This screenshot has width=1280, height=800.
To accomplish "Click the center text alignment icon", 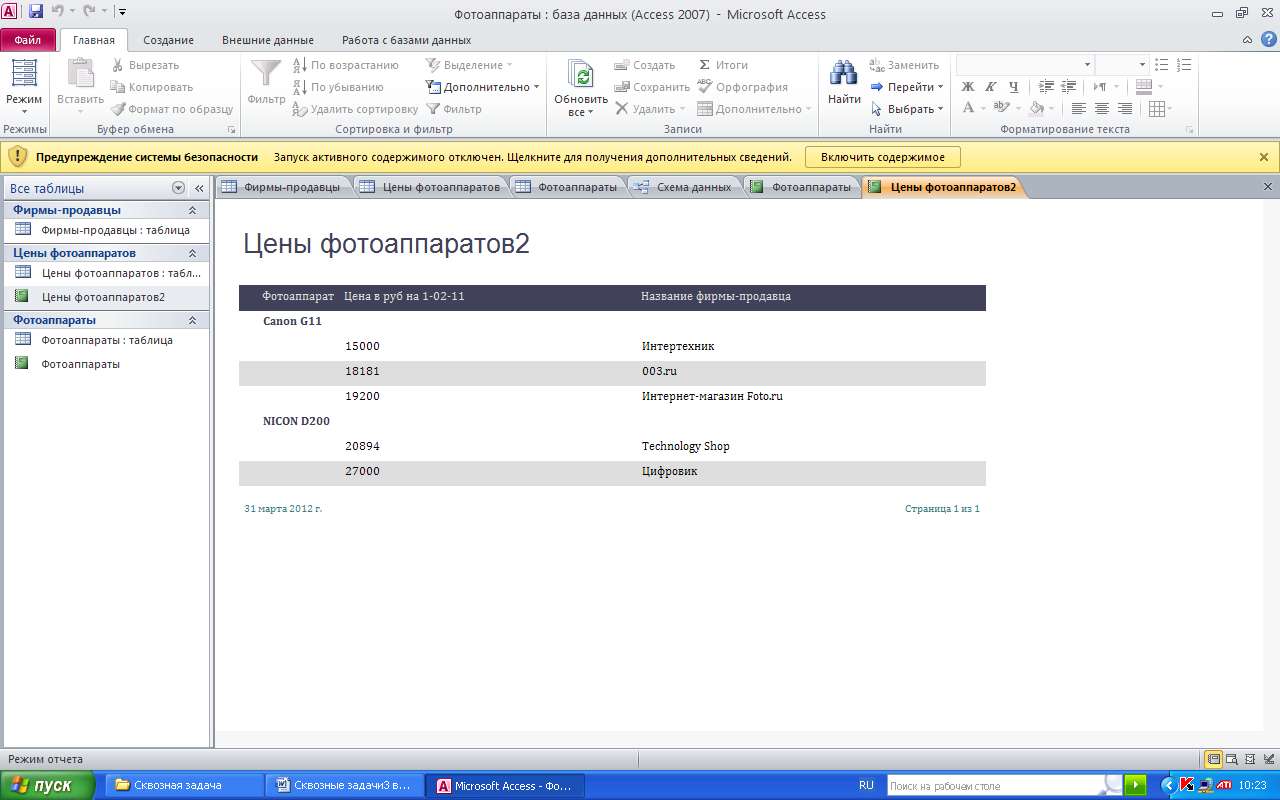I will (x=1101, y=109).
